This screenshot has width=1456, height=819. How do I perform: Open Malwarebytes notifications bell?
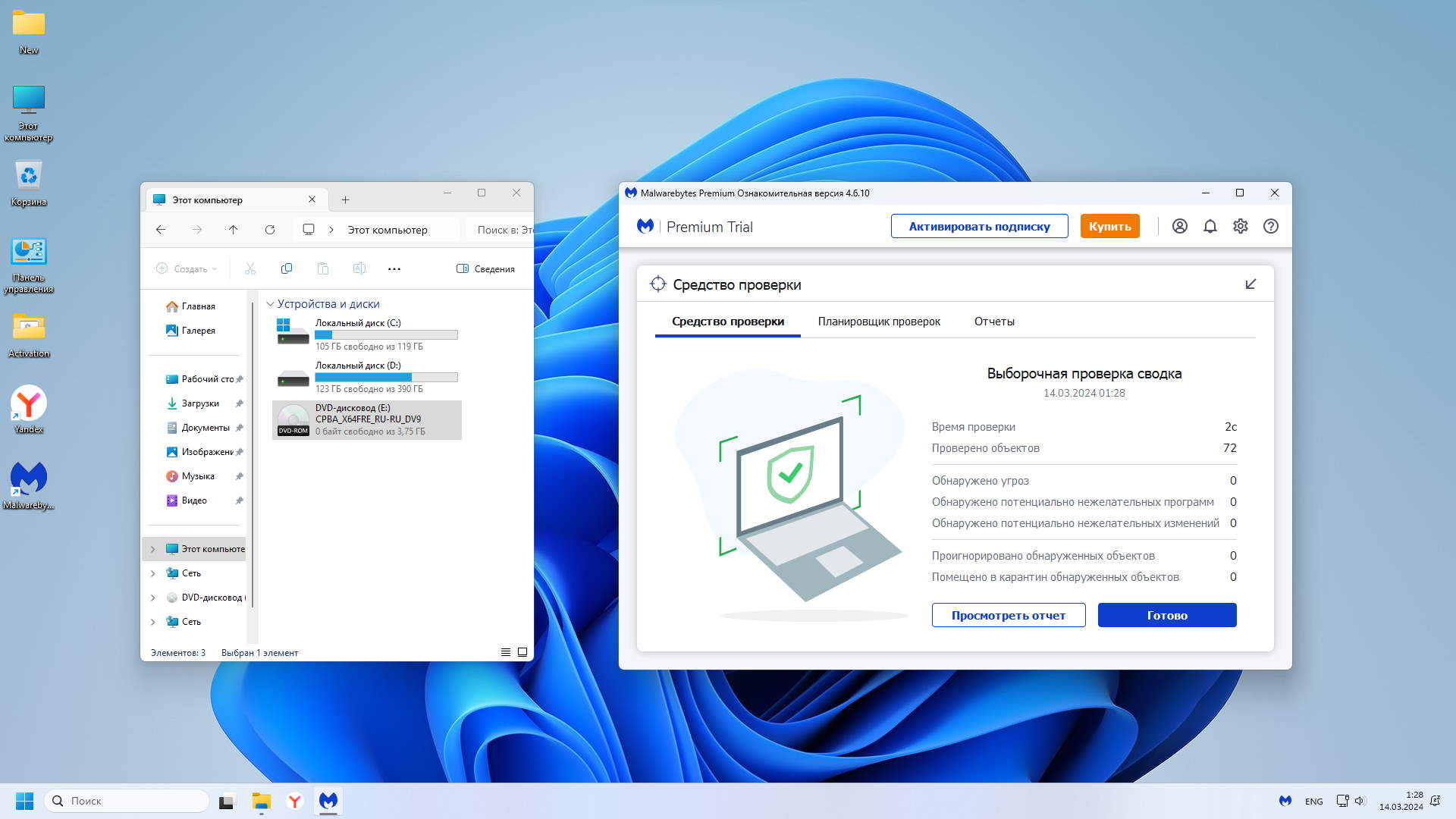pos(1210,226)
